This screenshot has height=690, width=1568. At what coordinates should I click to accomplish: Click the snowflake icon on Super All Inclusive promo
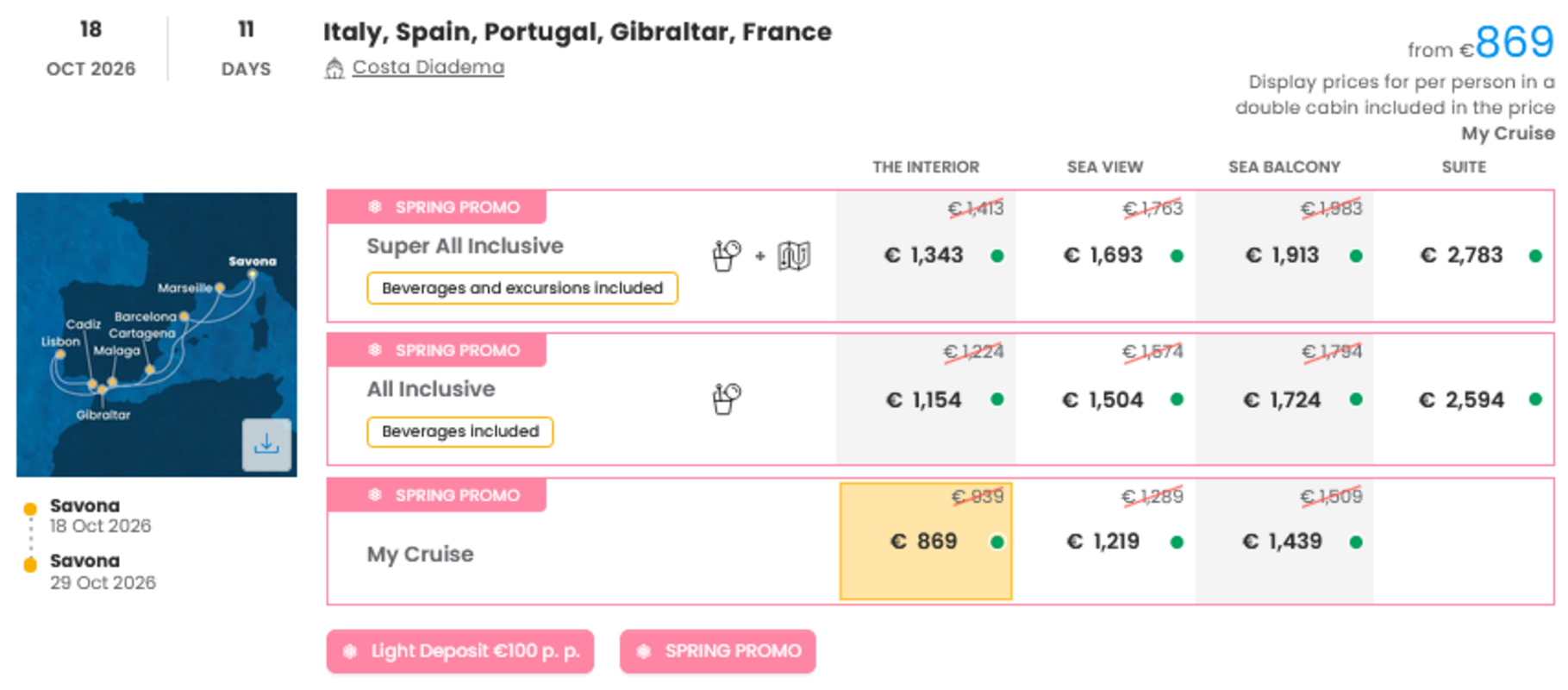pos(375,207)
